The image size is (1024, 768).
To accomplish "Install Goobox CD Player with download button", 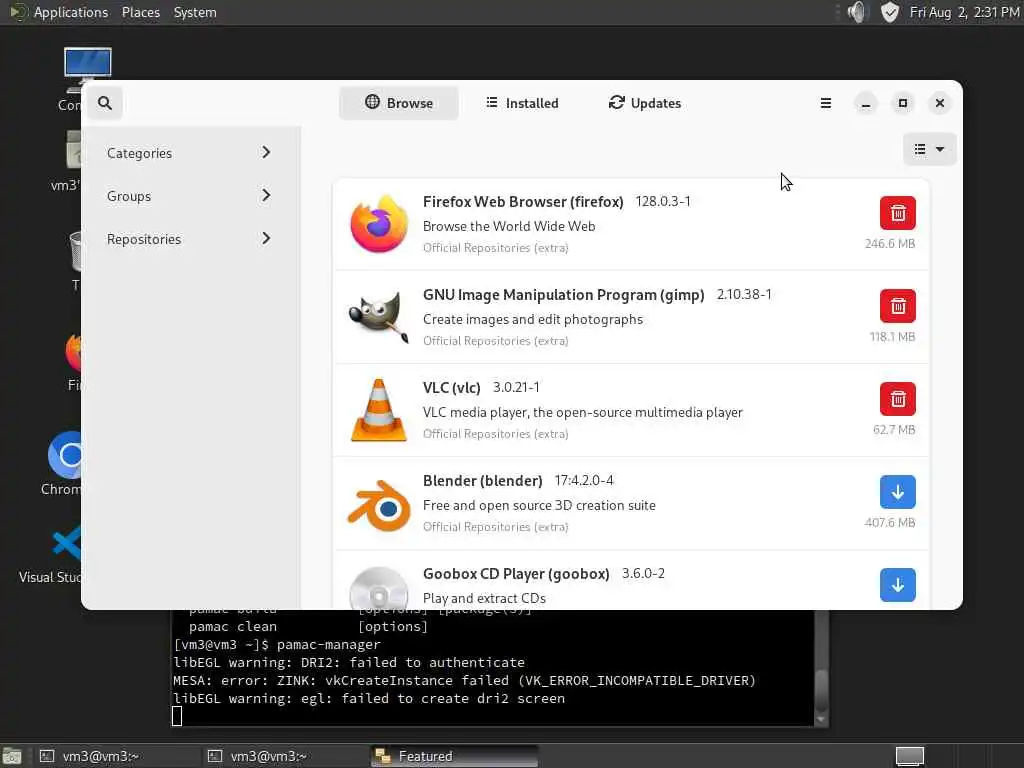I will pos(897,584).
